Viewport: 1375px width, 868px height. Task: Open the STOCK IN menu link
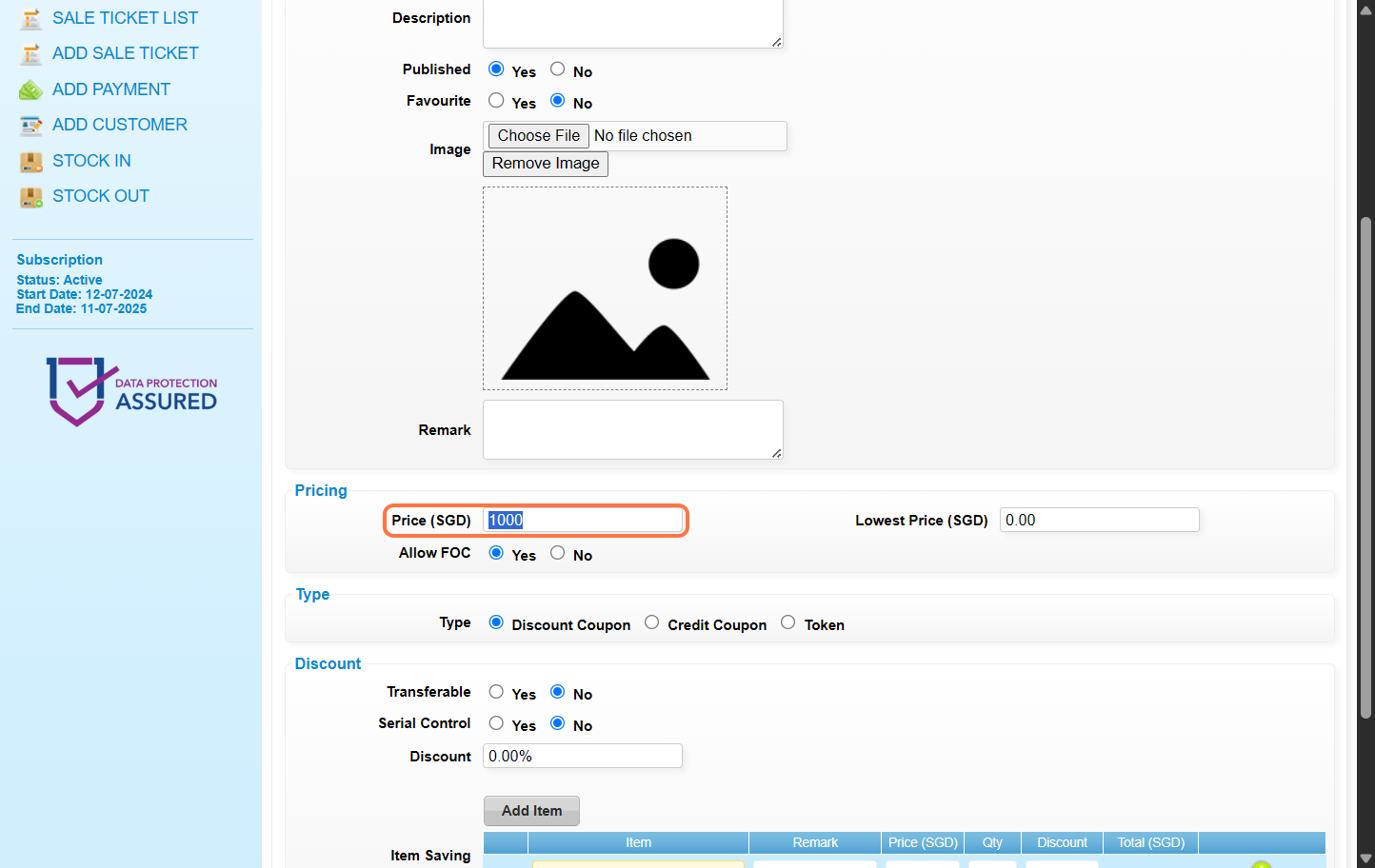[91, 161]
